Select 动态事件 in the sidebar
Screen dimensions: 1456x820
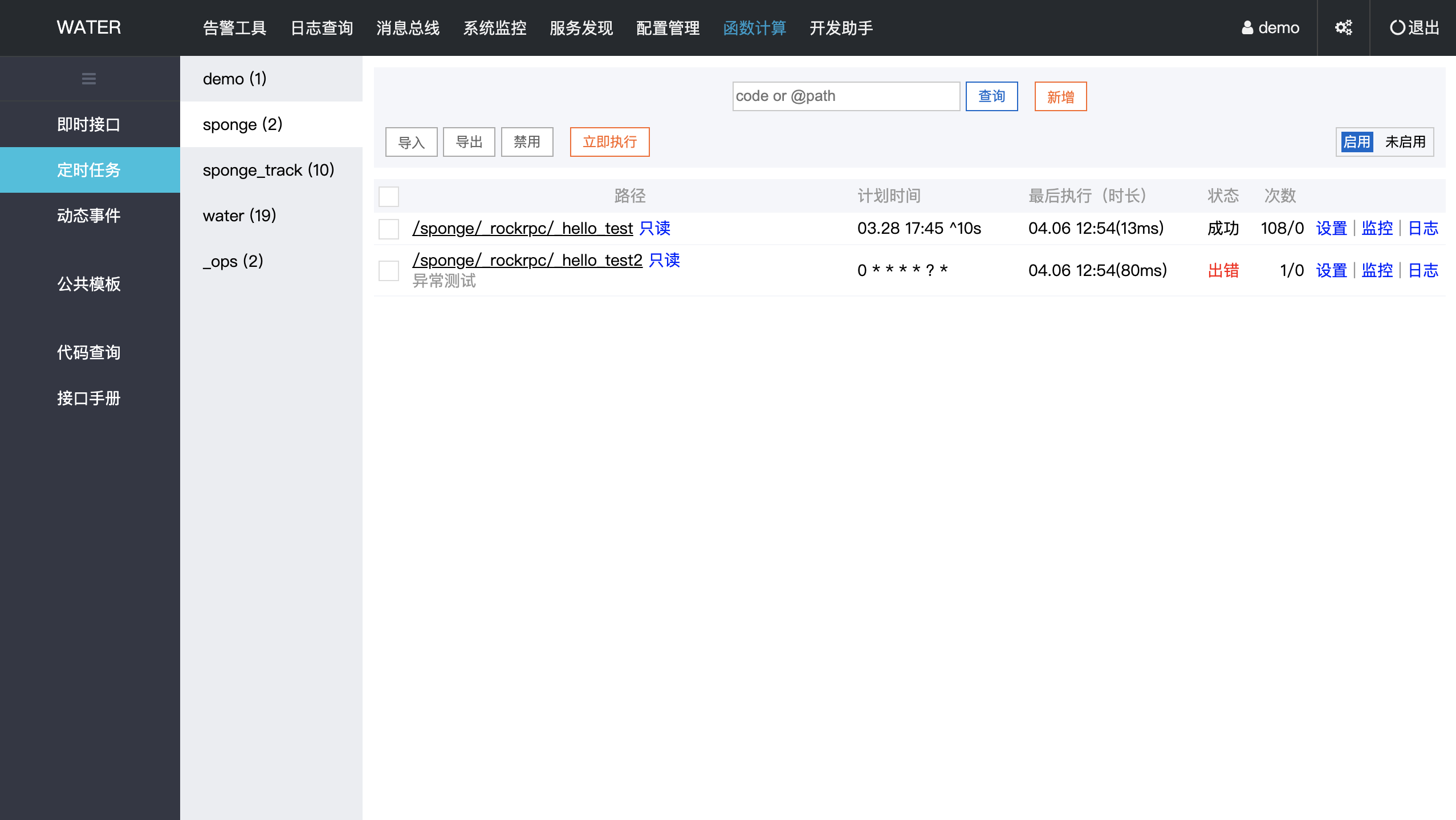pos(90,216)
